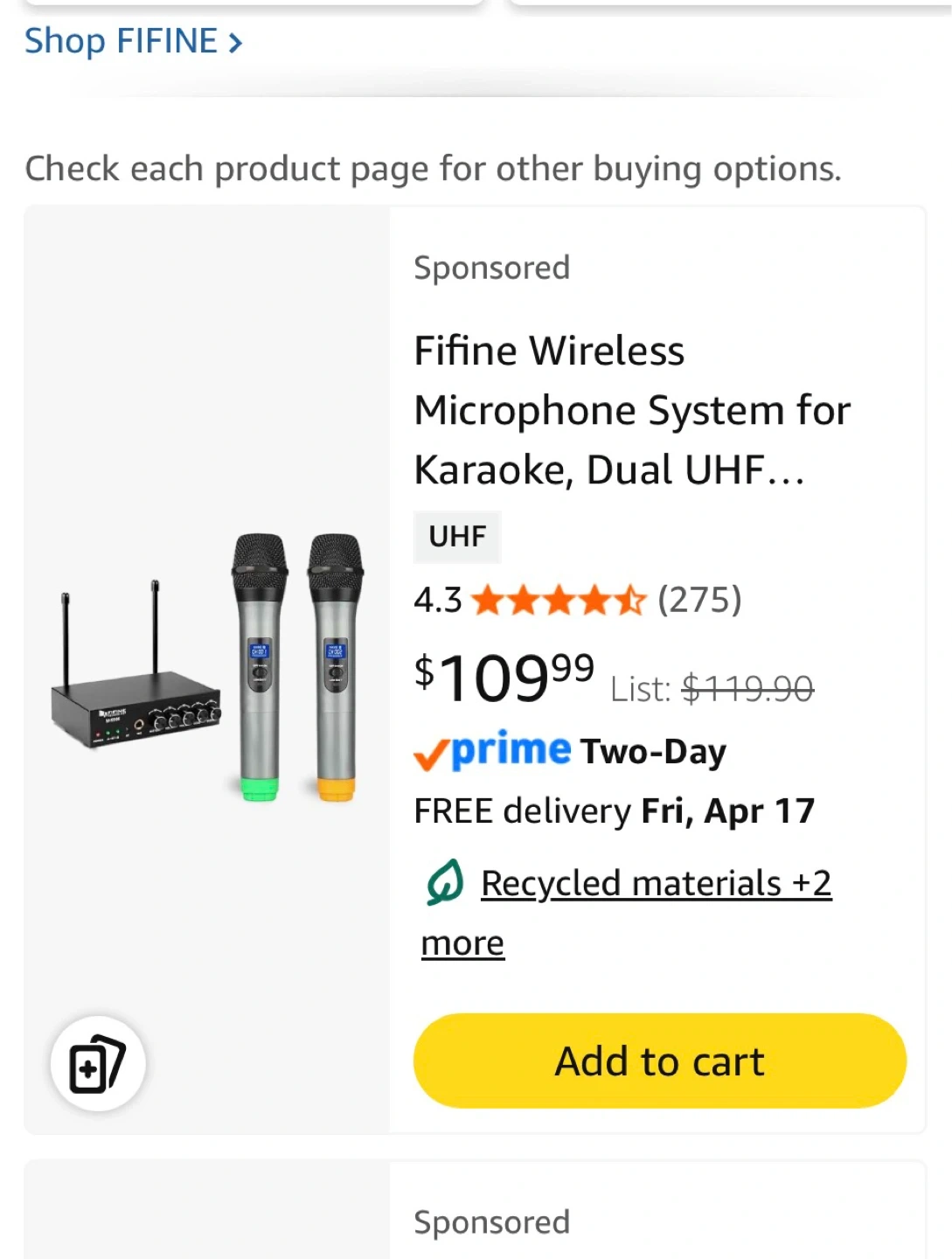The image size is (952, 1259).
Task: Click the orange star rating icons
Action: (559, 601)
